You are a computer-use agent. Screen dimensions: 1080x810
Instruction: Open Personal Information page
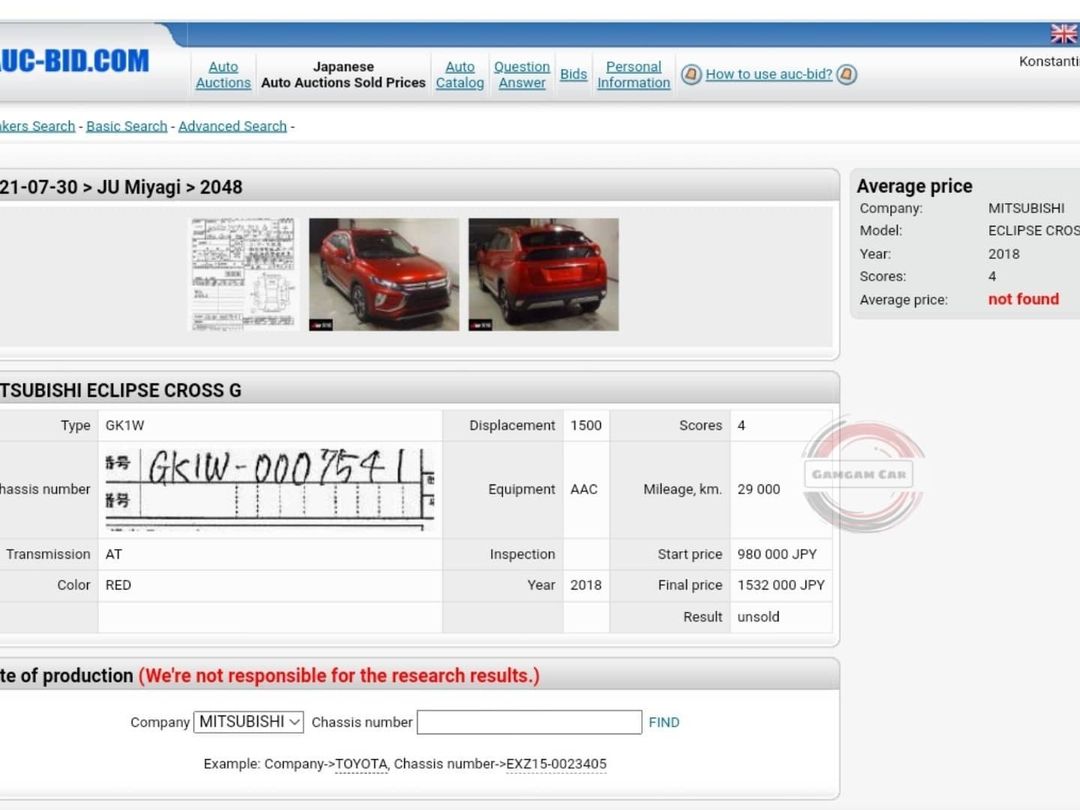633,74
